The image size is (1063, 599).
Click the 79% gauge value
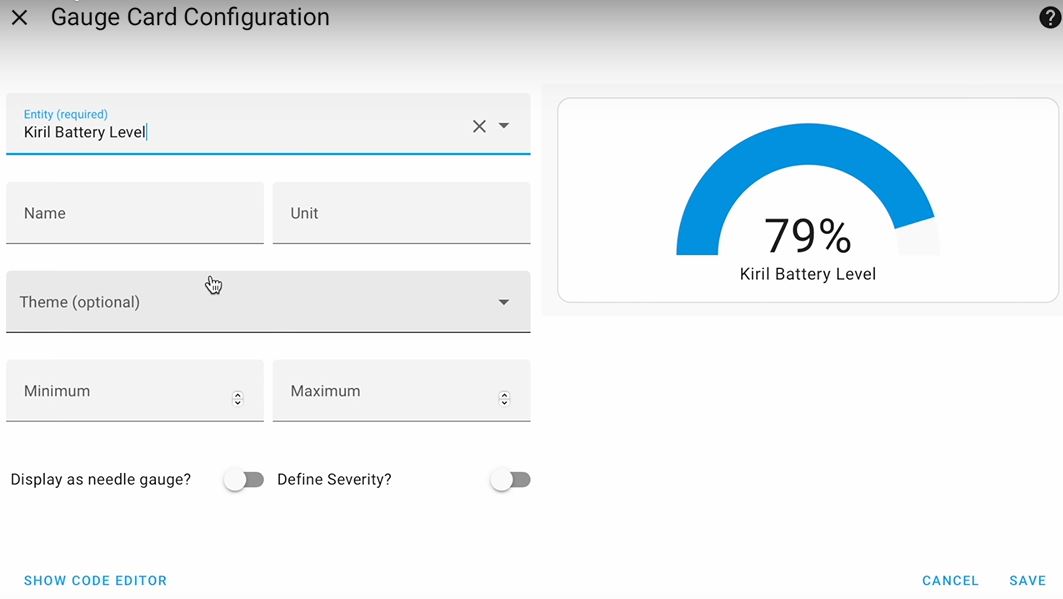click(807, 235)
